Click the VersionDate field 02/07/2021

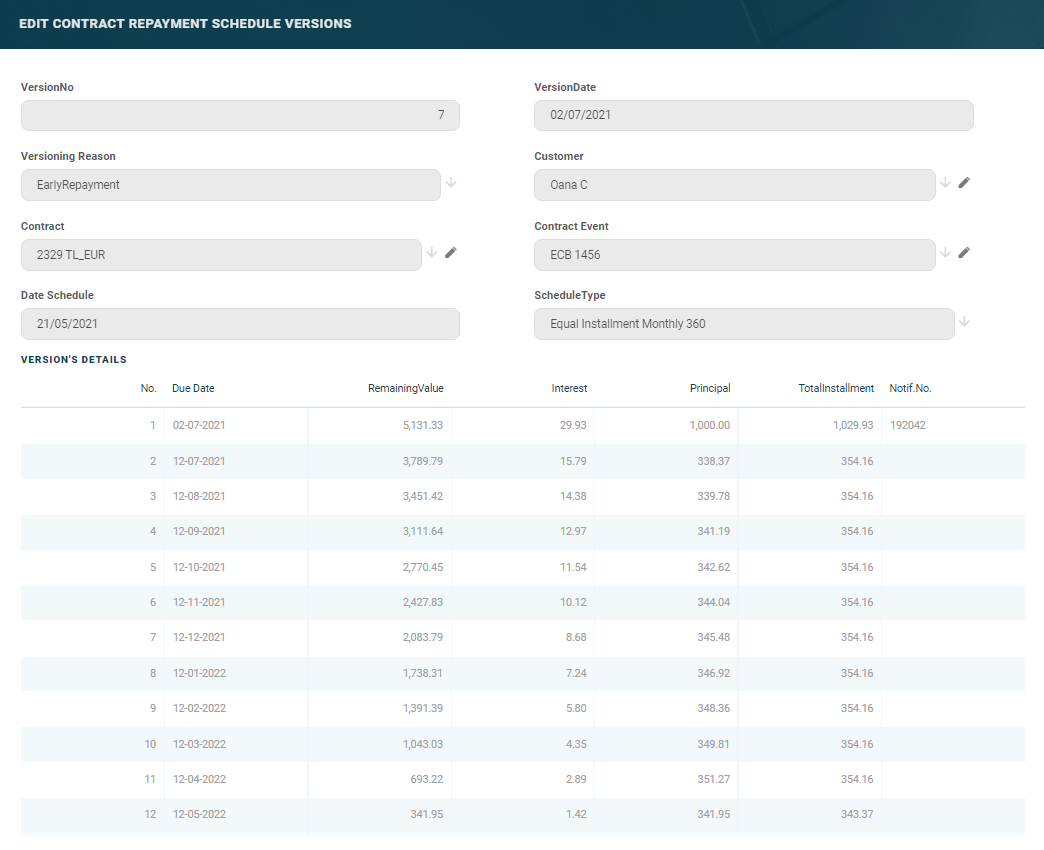(753, 115)
